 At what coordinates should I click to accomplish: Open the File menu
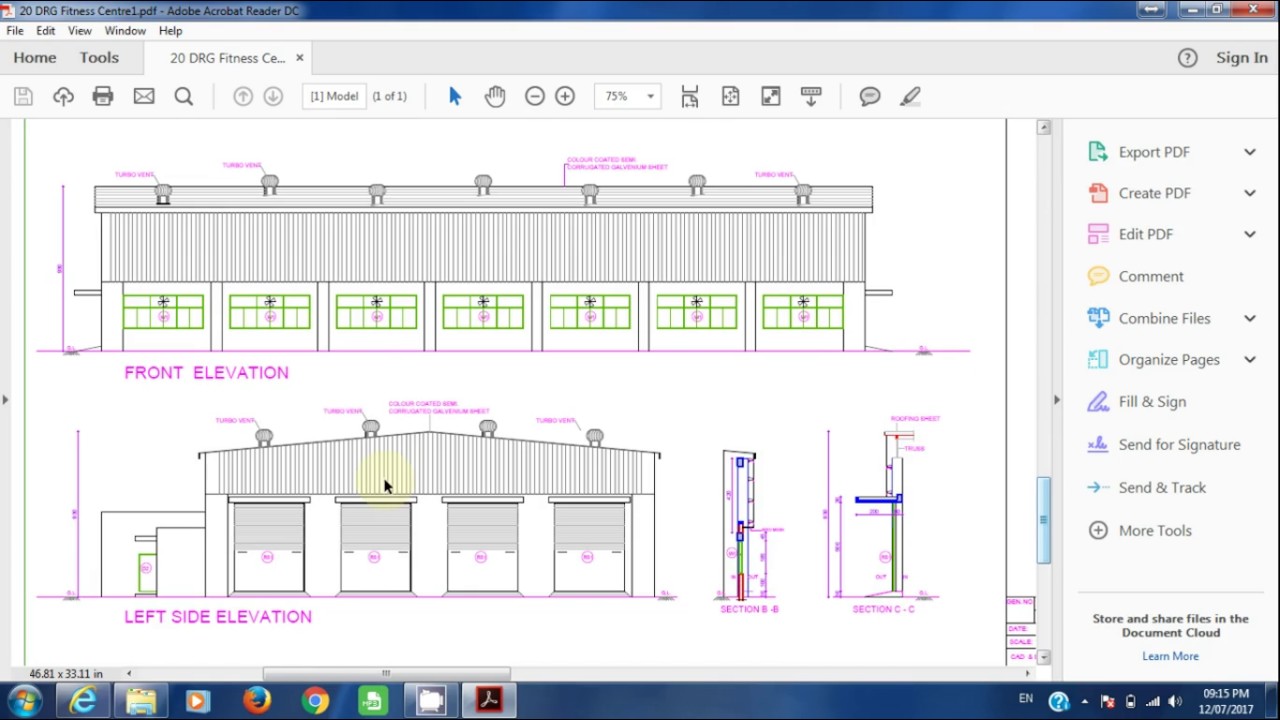tap(15, 31)
